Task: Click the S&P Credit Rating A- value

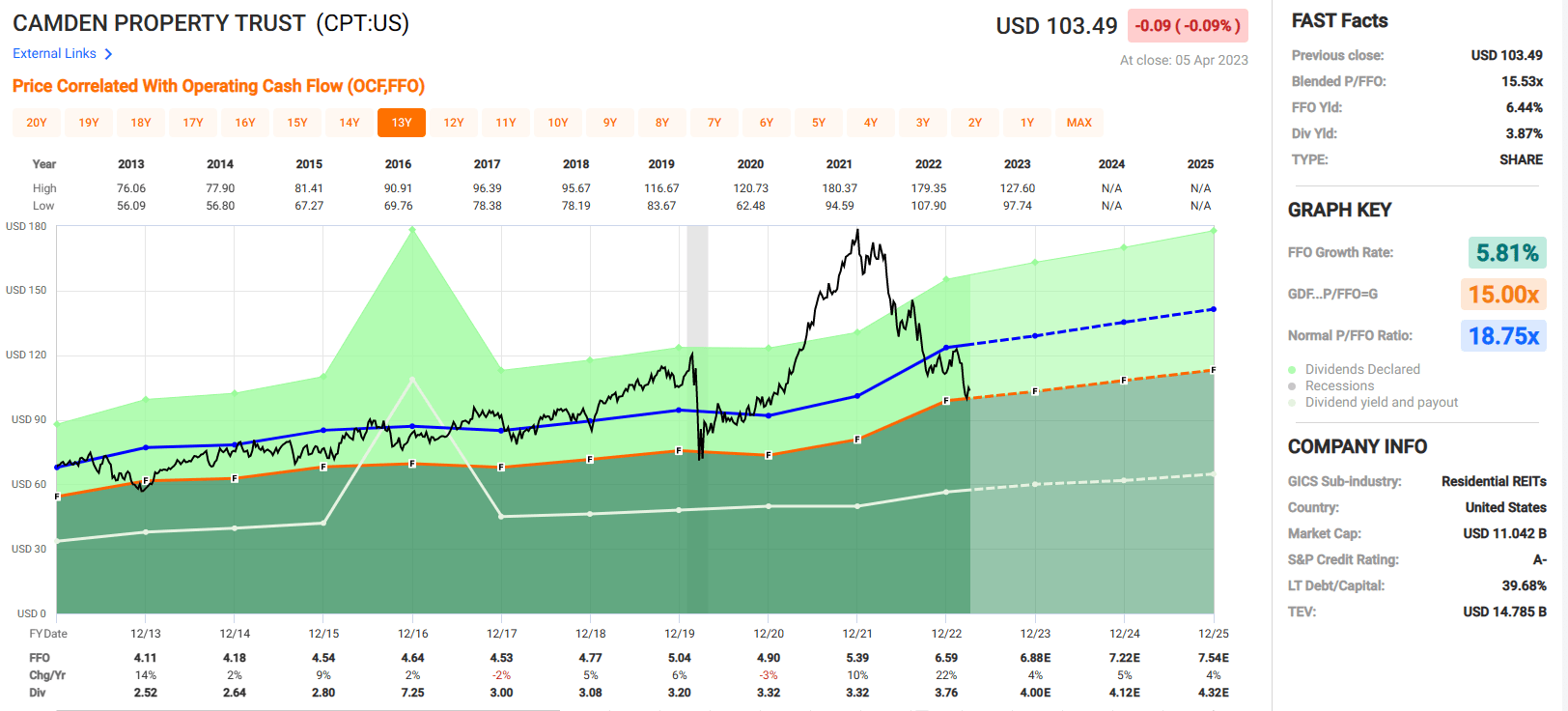Action: tap(1539, 559)
